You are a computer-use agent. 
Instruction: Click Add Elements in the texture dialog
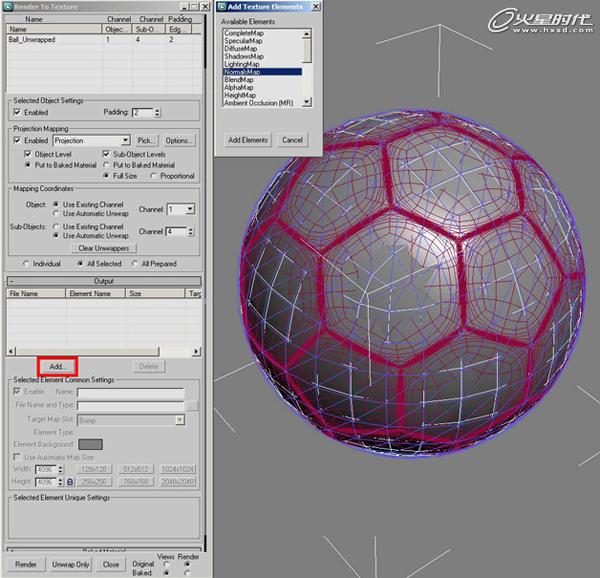[248, 140]
